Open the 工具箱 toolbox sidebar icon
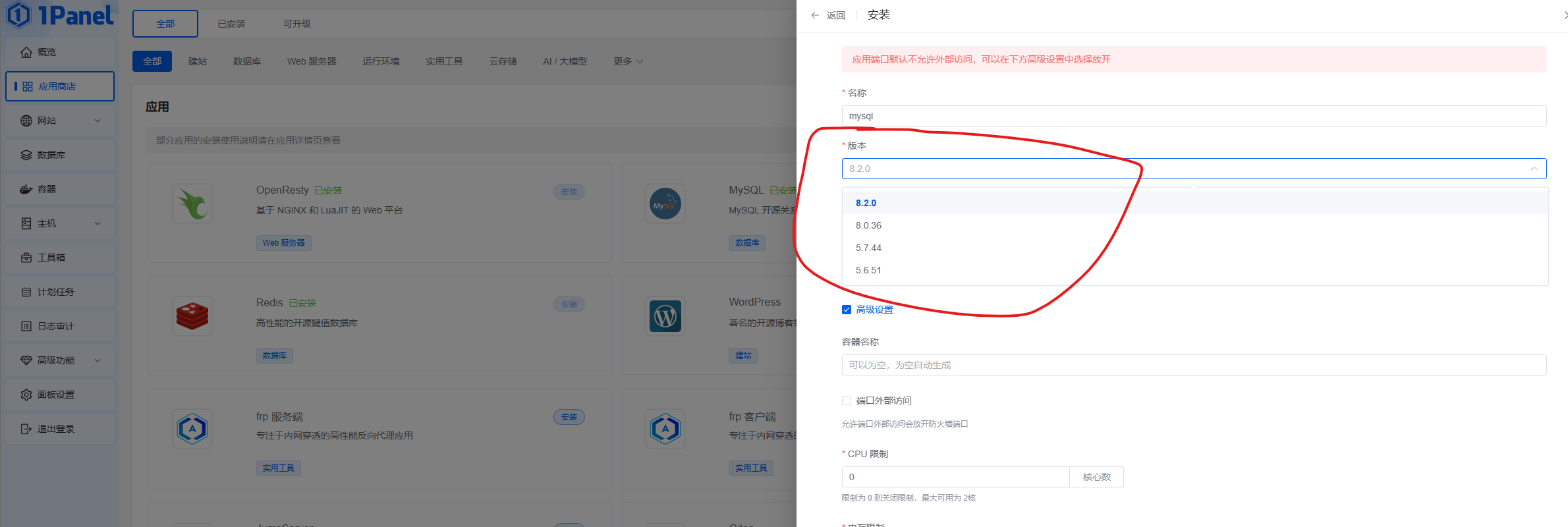 coord(26,258)
